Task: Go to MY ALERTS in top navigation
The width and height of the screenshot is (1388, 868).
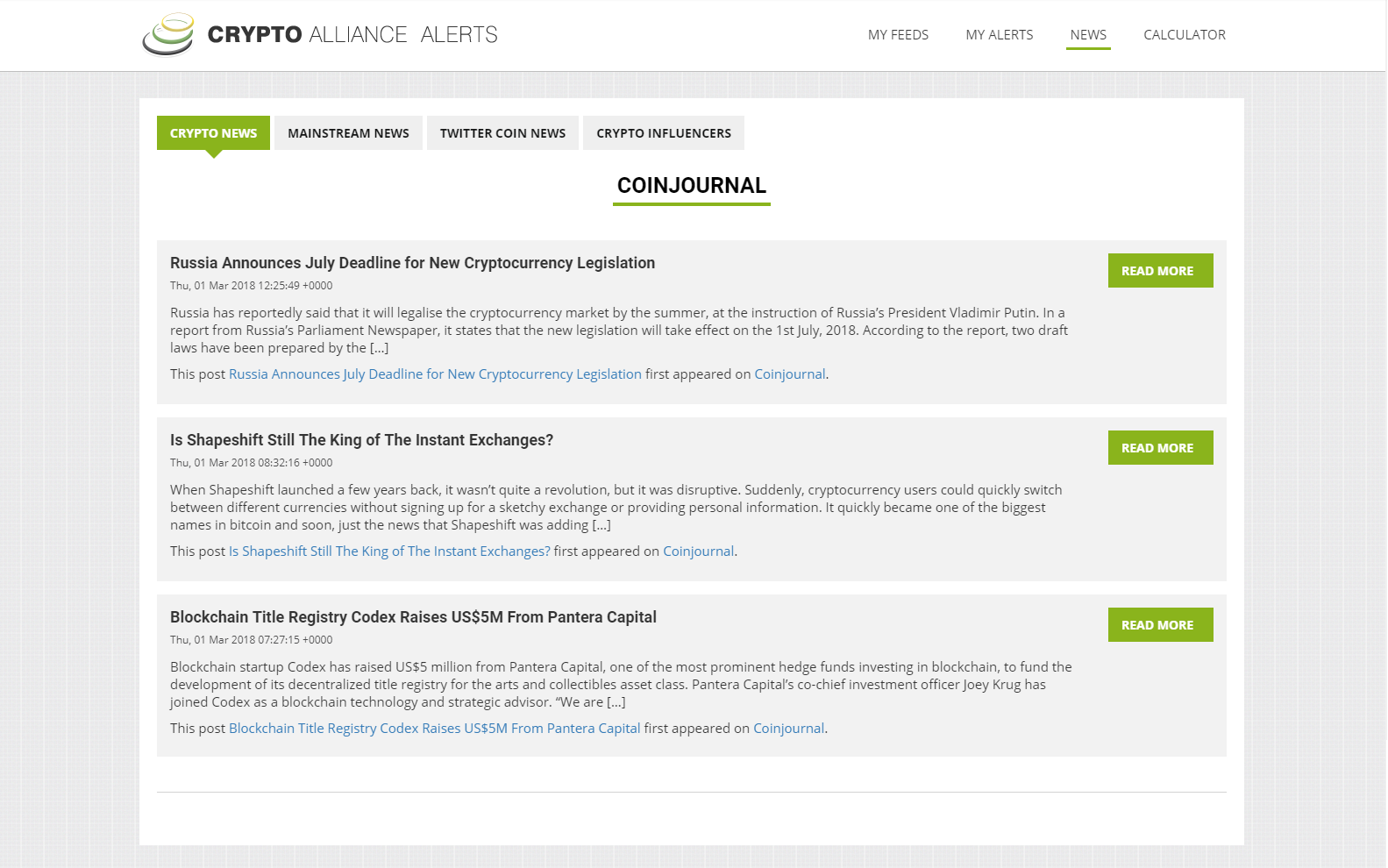Action: coord(1000,35)
